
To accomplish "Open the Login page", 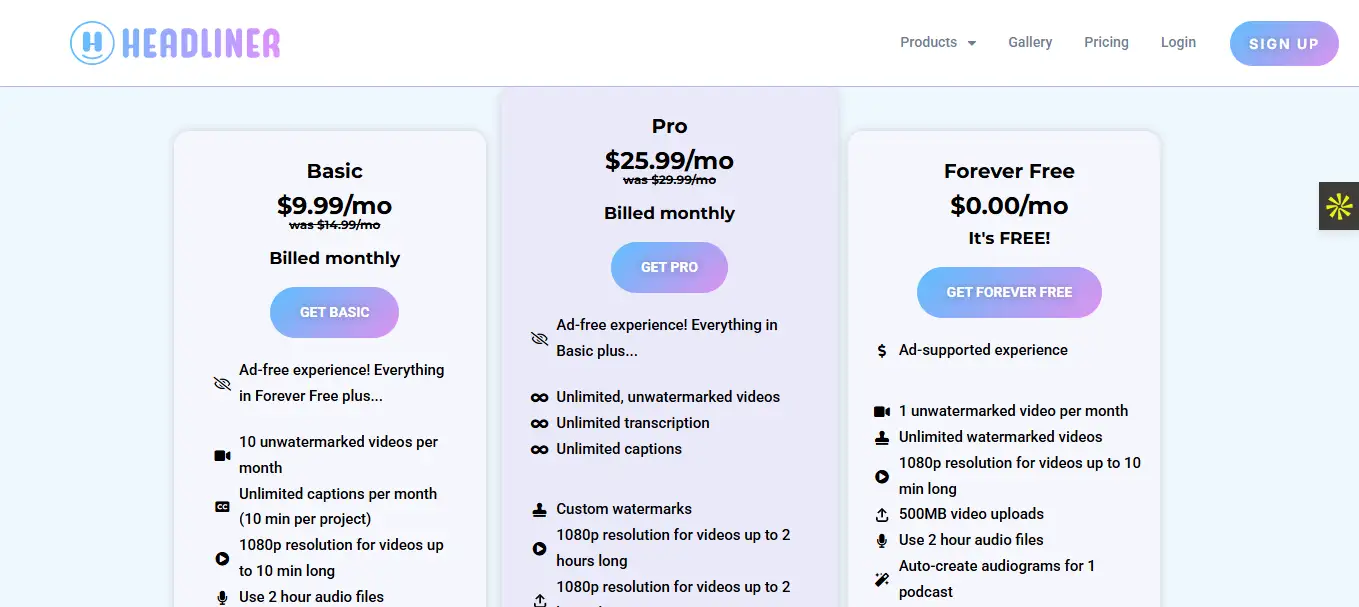I will (1178, 42).
